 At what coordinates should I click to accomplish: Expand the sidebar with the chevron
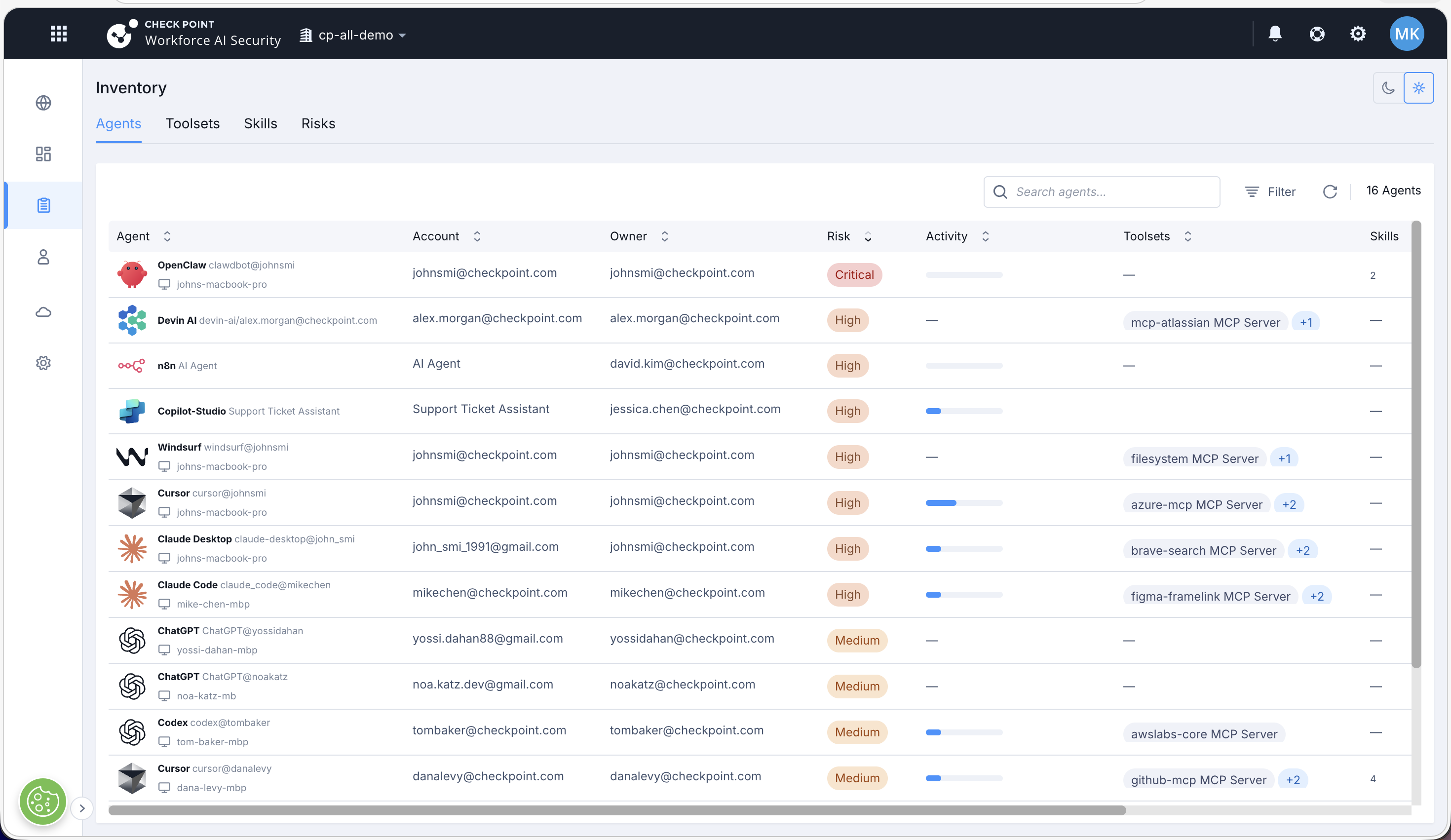pyautogui.click(x=82, y=808)
